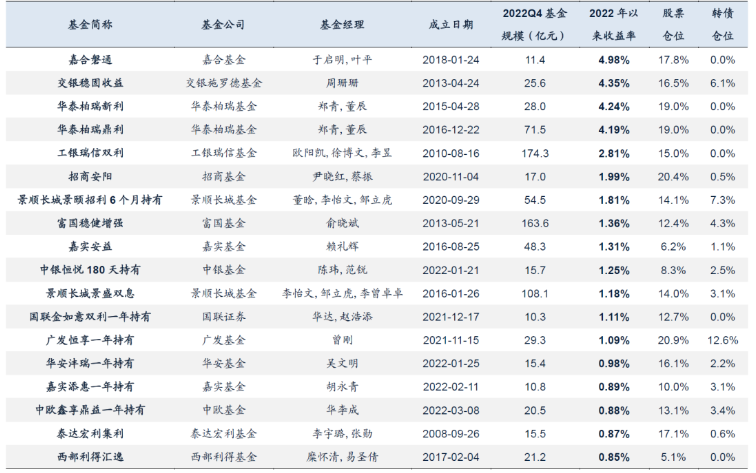Click fund size value 163.6

[535, 223]
